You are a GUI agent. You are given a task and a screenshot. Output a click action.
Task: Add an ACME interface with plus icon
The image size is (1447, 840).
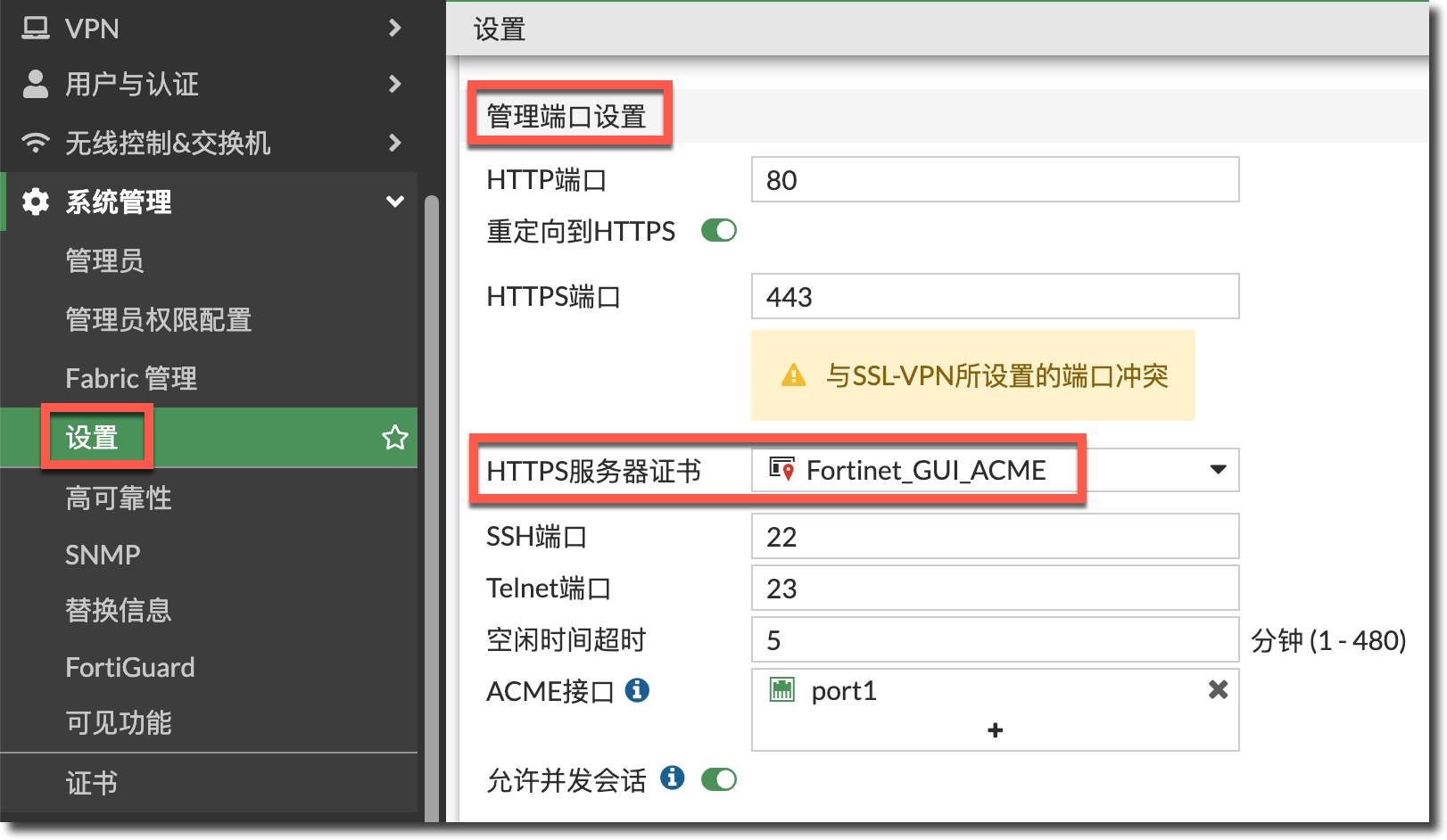pos(995,730)
